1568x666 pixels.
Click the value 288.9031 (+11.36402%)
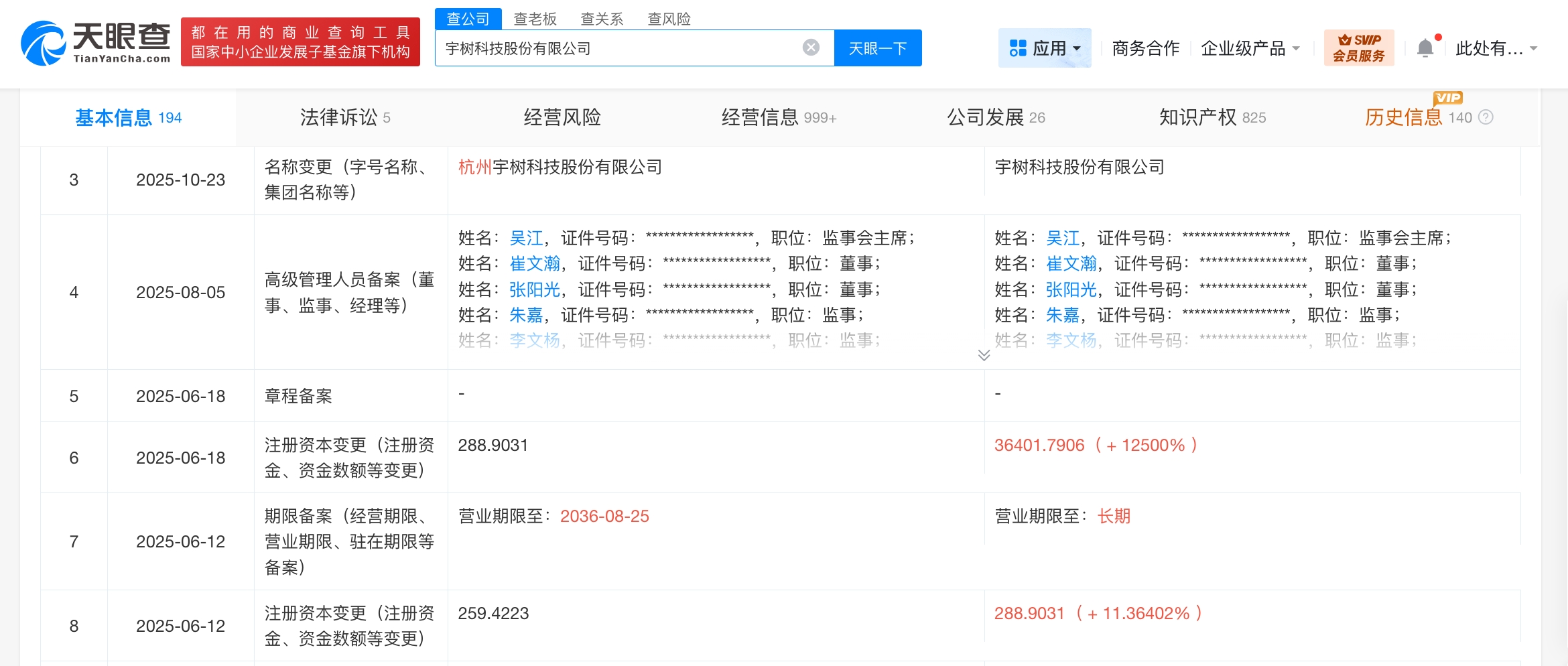(1099, 613)
